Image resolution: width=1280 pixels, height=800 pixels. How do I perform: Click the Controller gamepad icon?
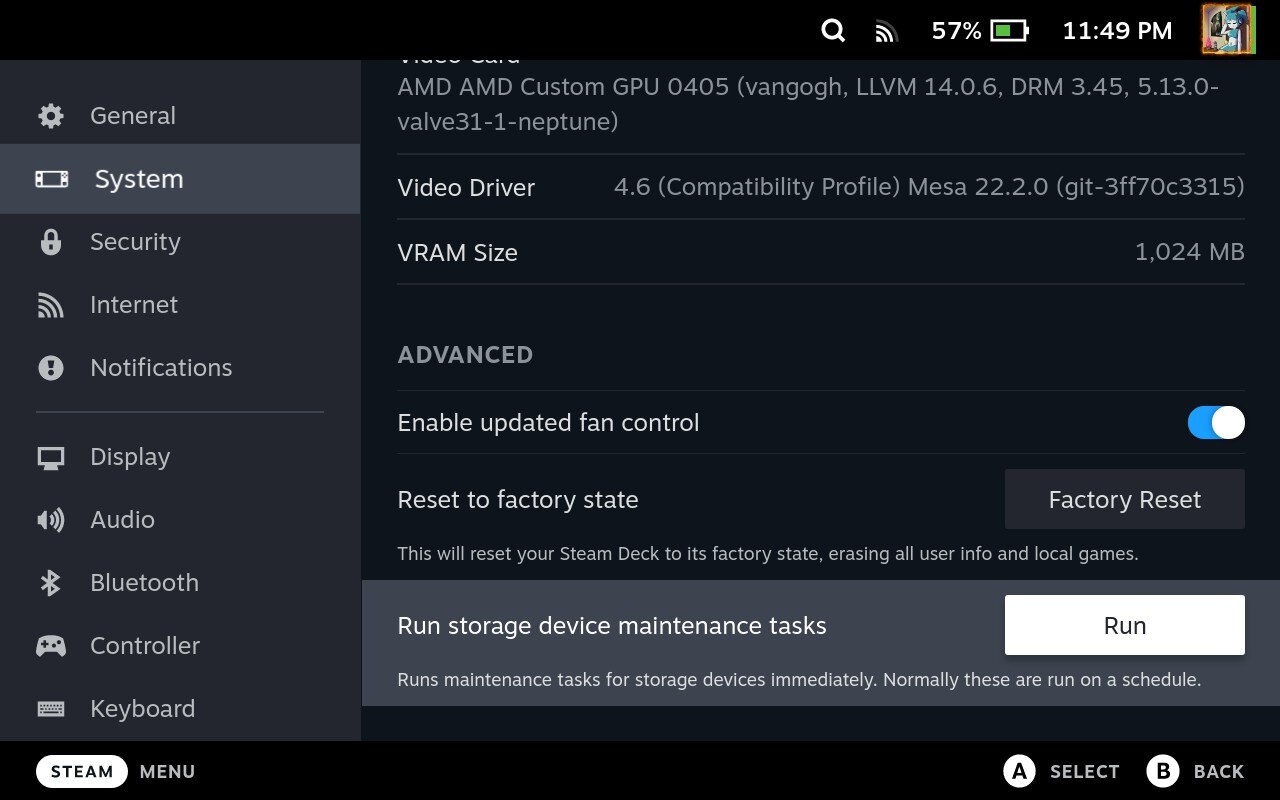(51, 646)
